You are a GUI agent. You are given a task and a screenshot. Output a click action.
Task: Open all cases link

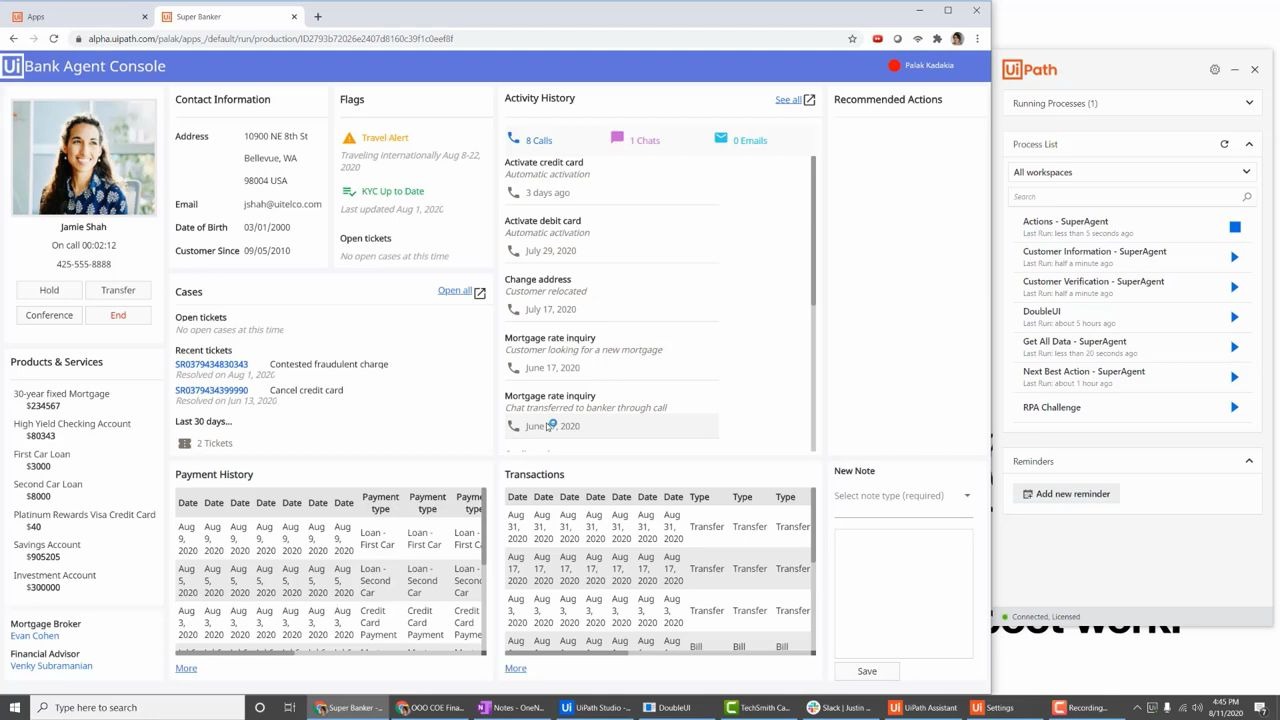coord(454,291)
